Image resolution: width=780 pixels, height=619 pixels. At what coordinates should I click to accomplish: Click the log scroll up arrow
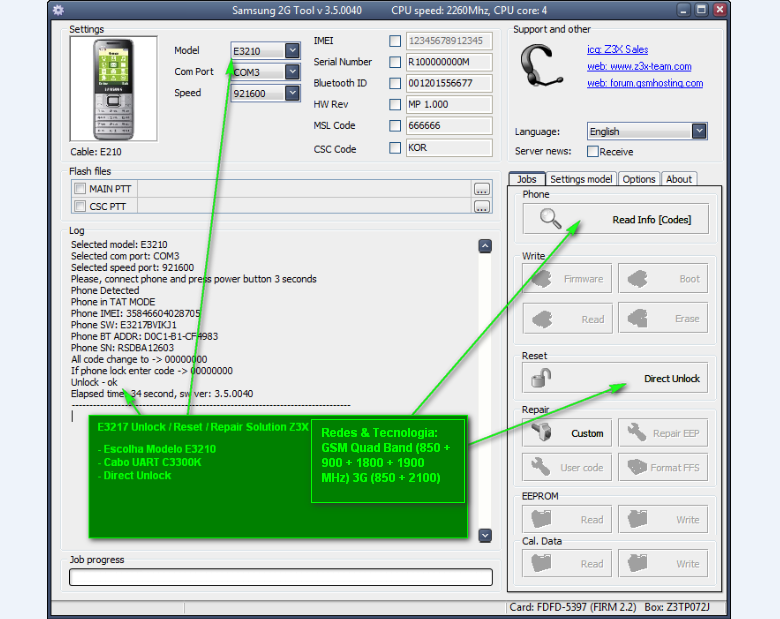tap(485, 246)
